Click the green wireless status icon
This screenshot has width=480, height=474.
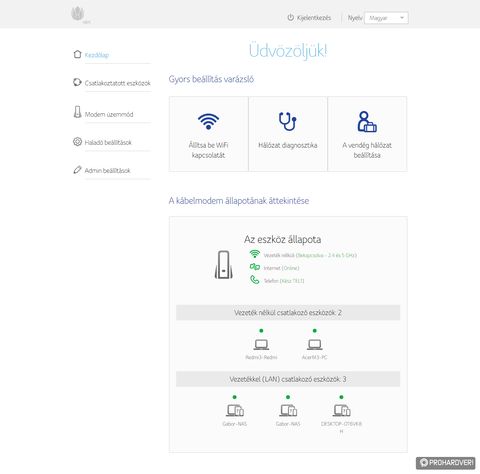pos(255,254)
